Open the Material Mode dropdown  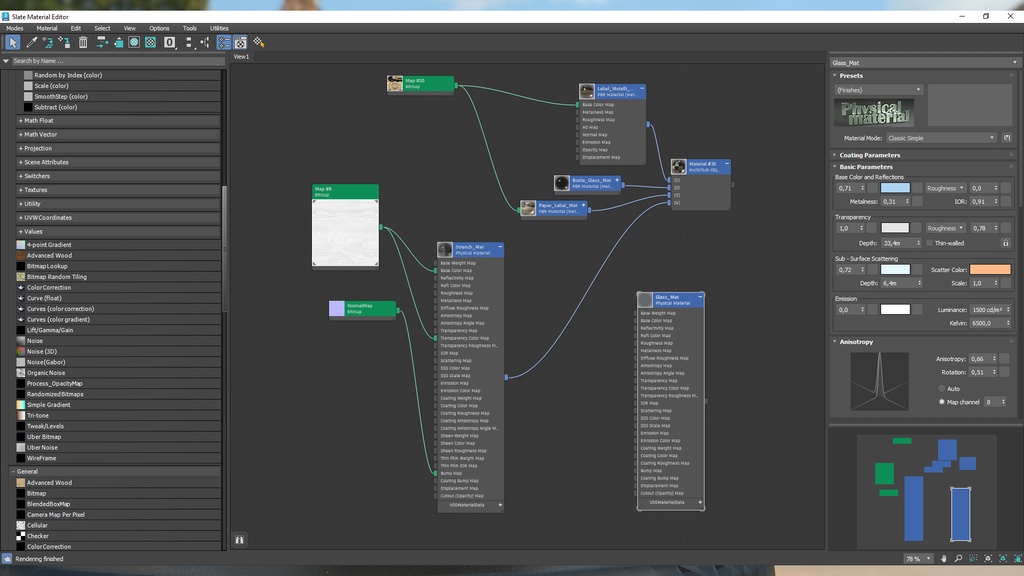tap(941, 138)
